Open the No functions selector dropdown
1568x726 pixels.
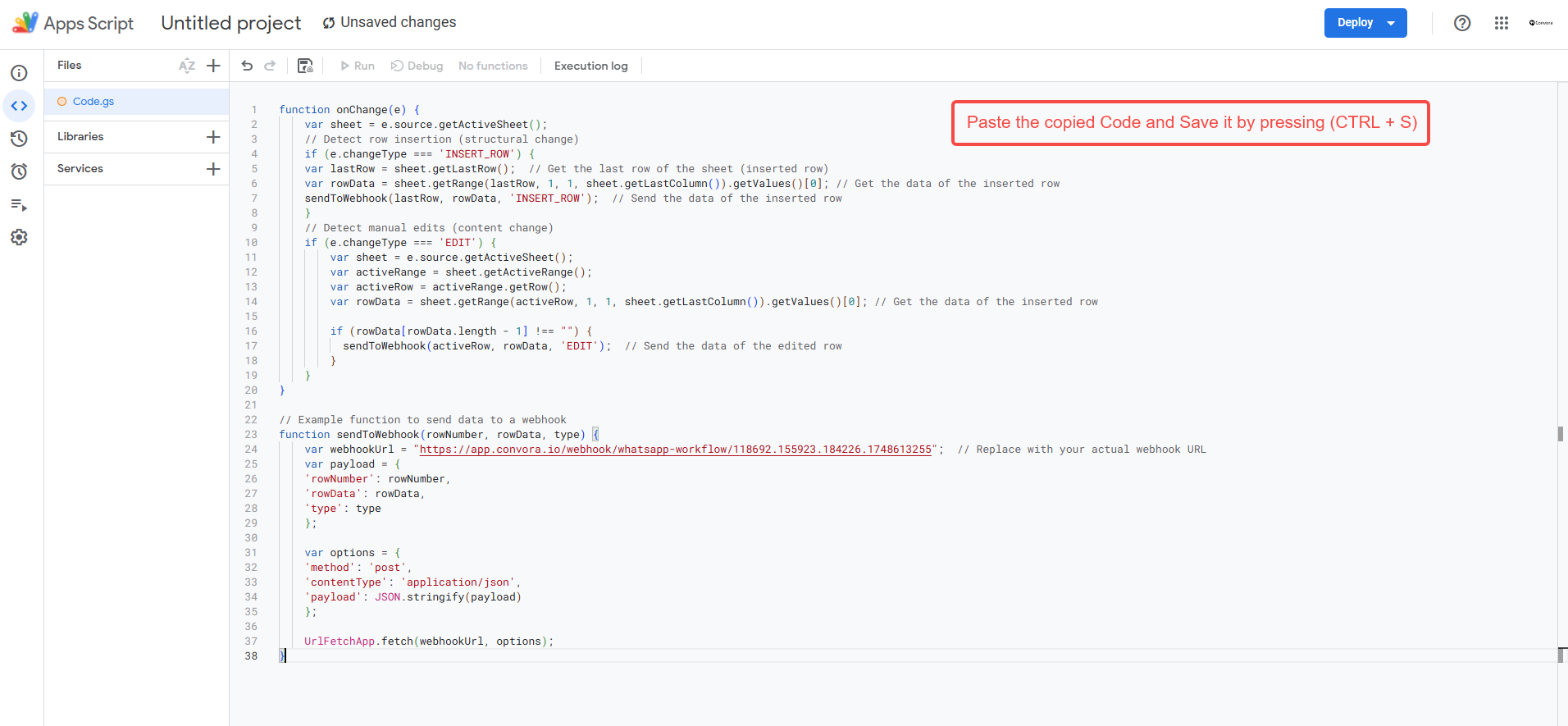(x=493, y=66)
